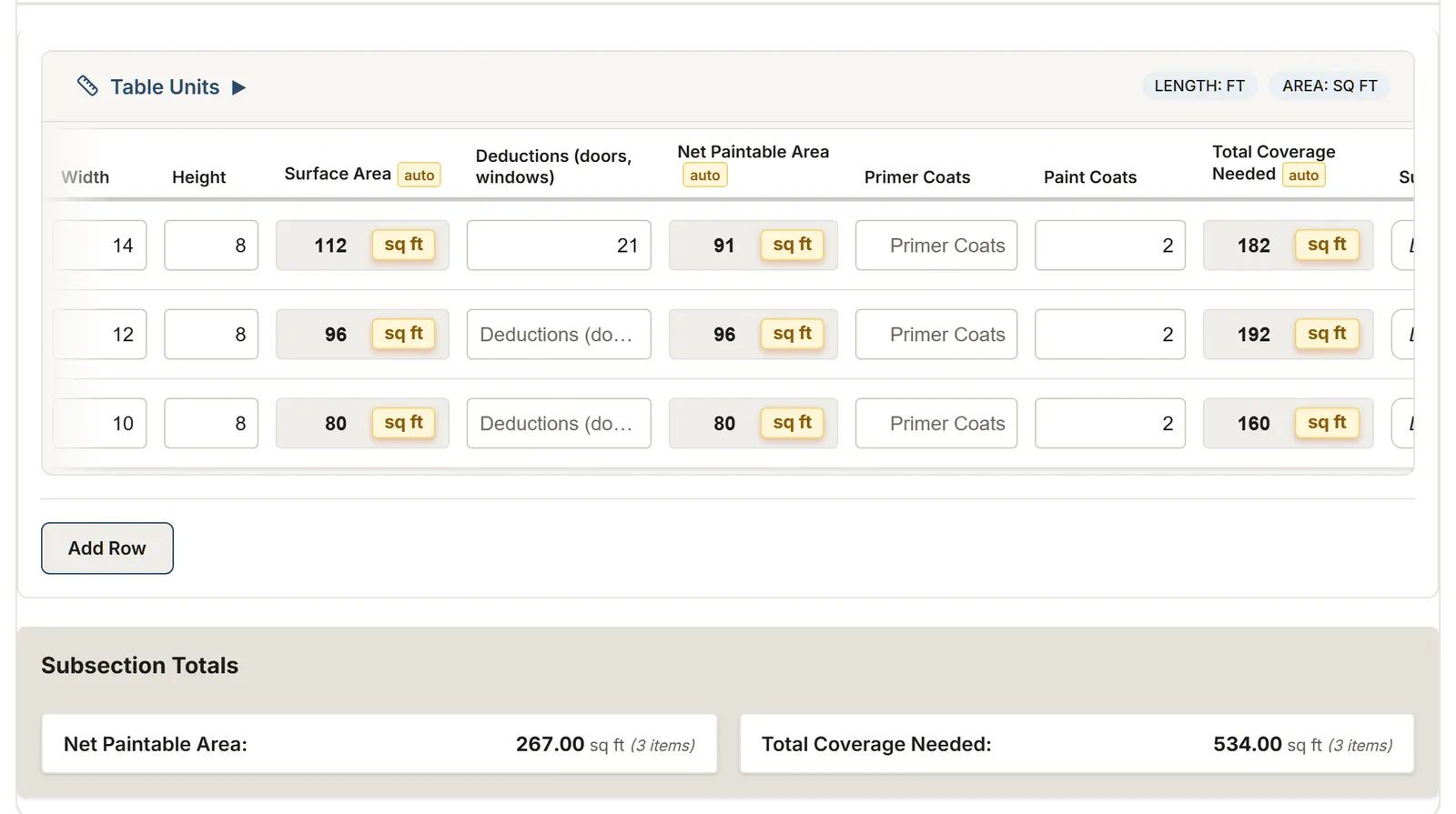Click the 91 sq ft Net Paintable cell

pyautogui.click(x=753, y=246)
